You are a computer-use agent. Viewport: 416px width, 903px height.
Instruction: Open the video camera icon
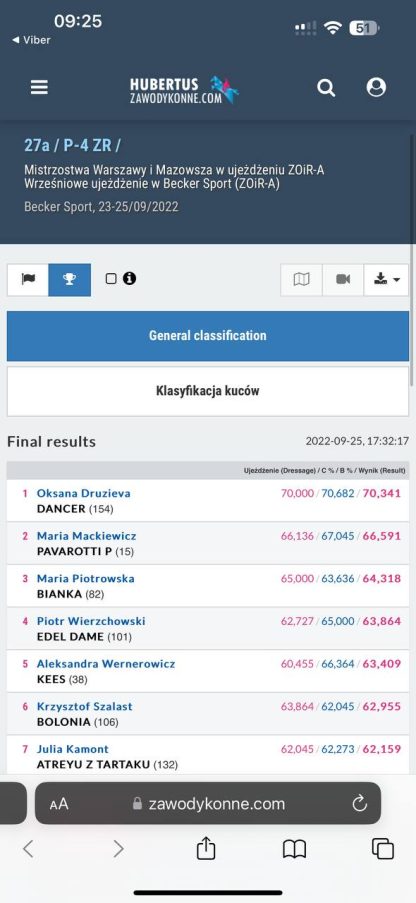(343, 279)
